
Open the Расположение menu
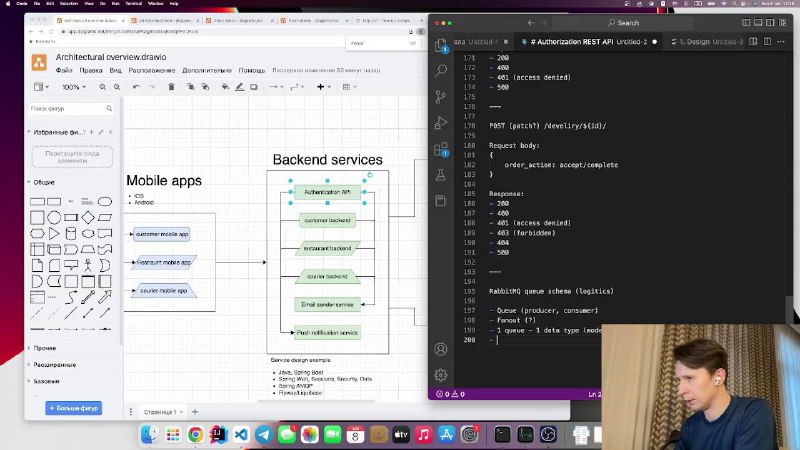tap(152, 70)
